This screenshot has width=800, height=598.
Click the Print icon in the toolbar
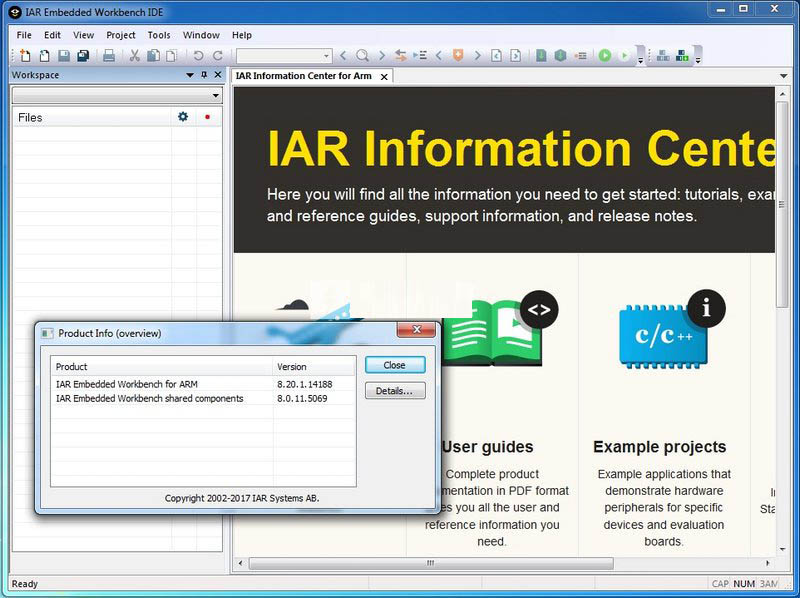tap(110, 57)
